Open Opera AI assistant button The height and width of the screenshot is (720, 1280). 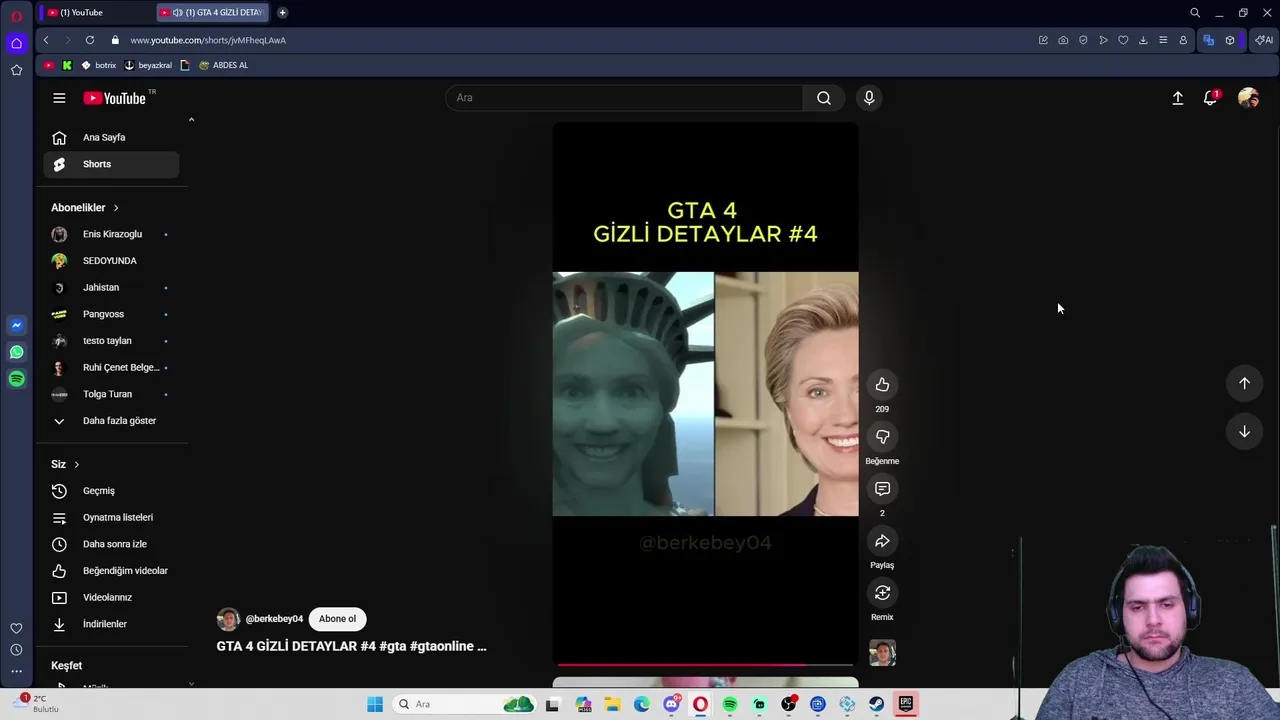1264,40
